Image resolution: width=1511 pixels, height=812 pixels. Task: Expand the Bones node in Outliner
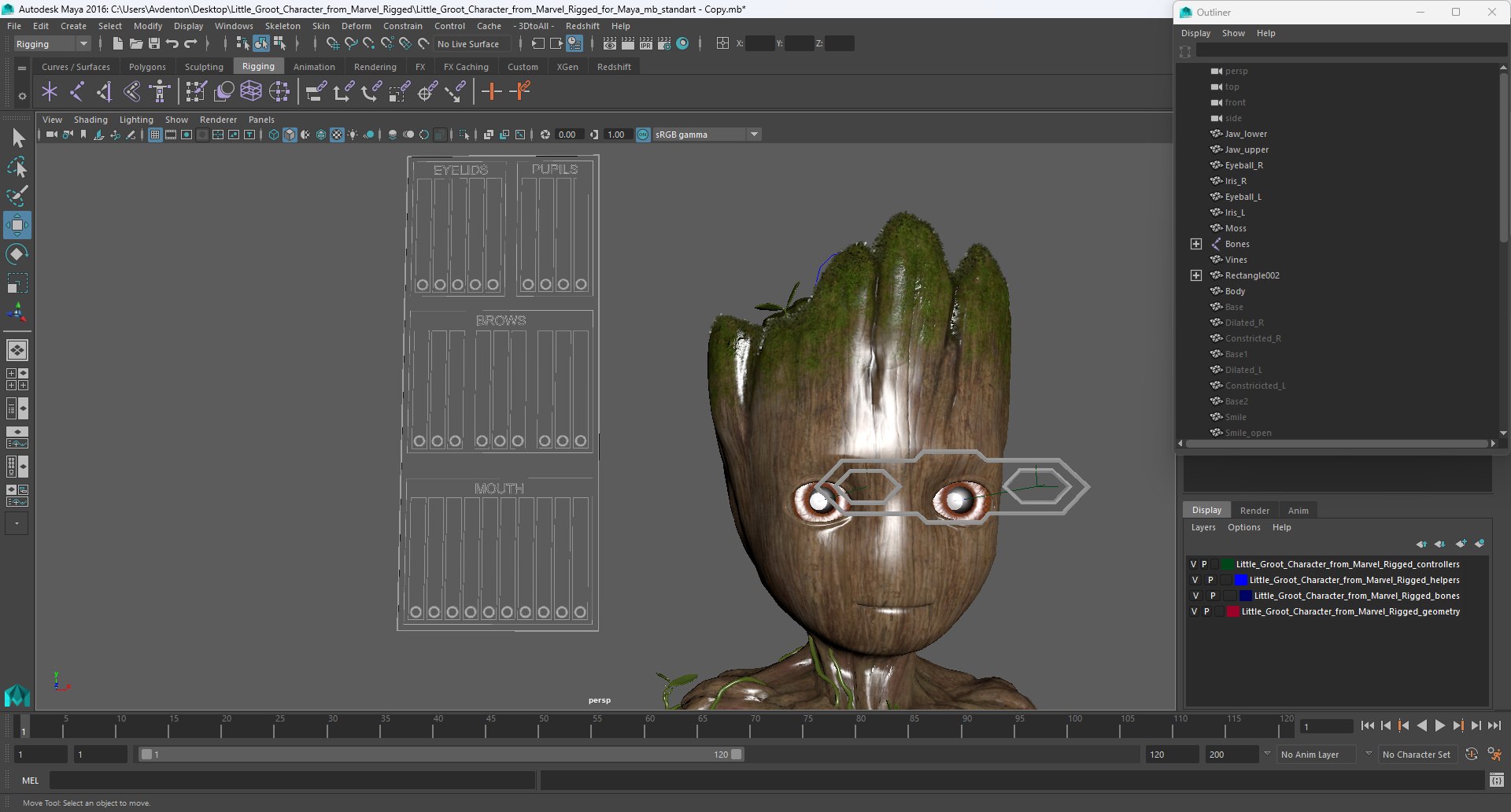1196,244
